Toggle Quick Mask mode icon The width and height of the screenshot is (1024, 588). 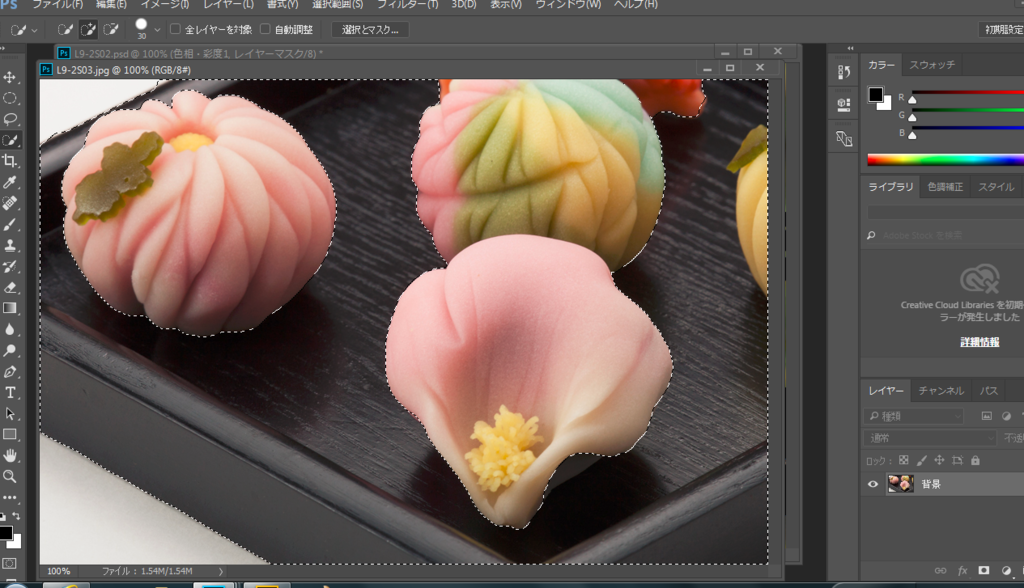click(x=10, y=563)
